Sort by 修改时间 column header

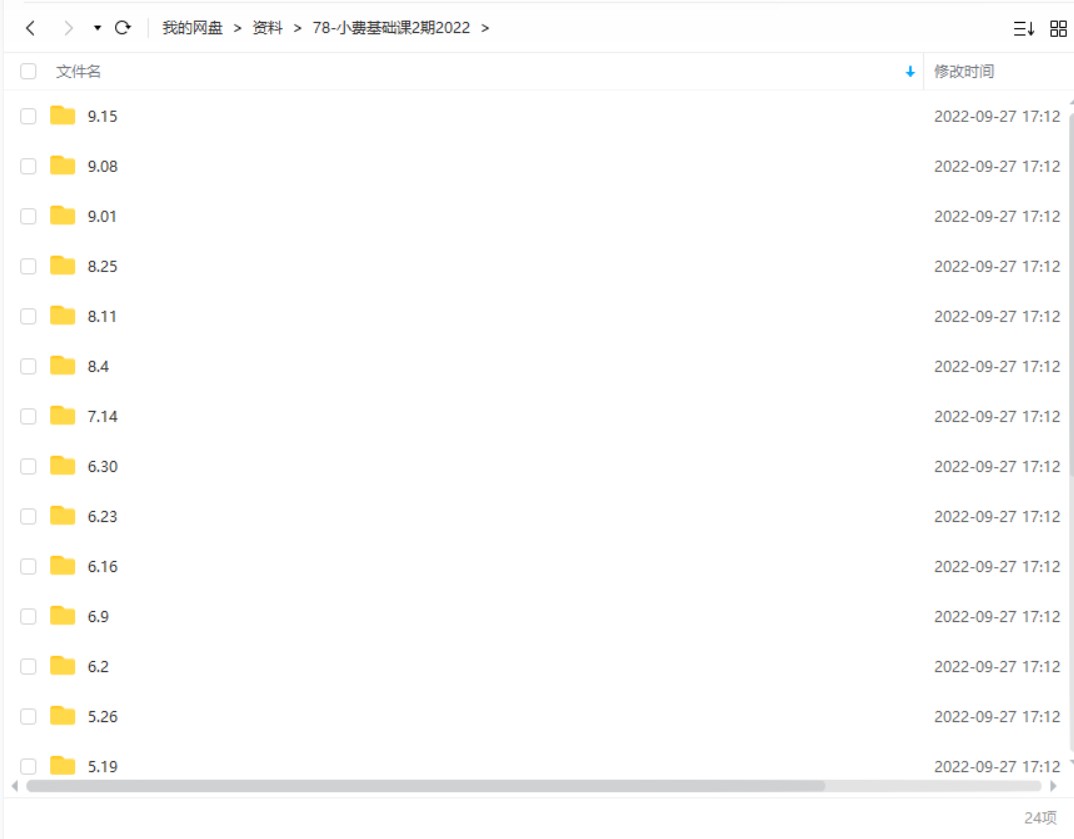(x=964, y=71)
